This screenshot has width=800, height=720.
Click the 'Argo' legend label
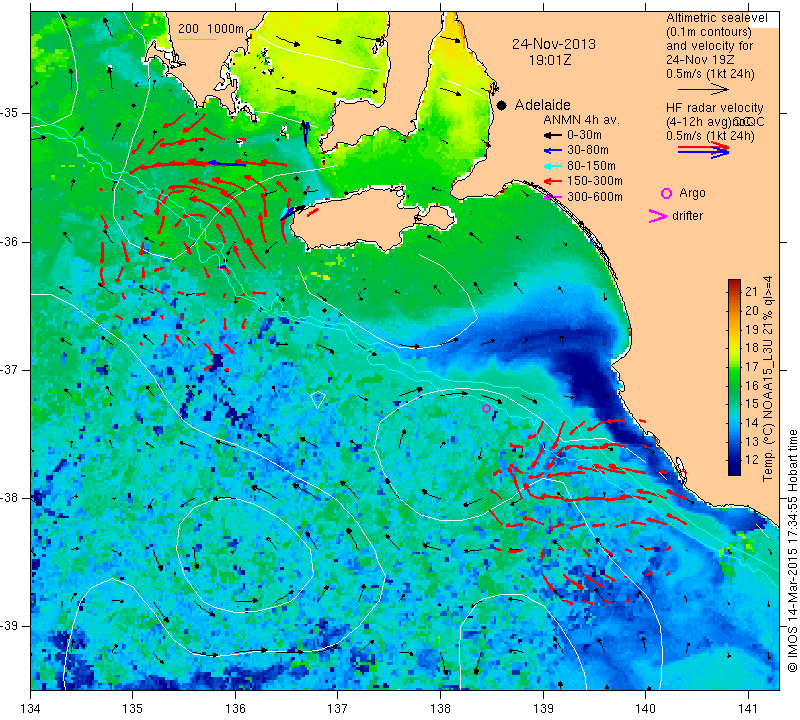pos(692,193)
